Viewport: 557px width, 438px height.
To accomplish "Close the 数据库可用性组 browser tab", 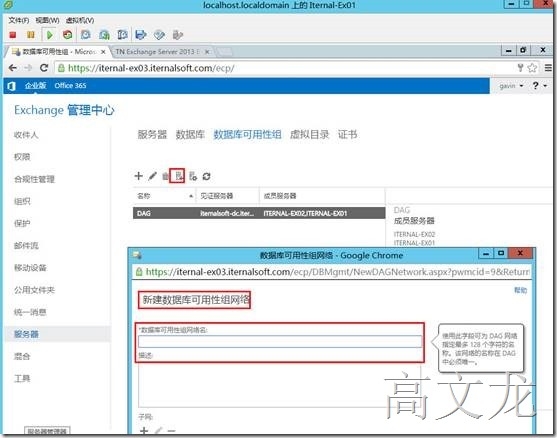I will pyautogui.click(x=103, y=52).
